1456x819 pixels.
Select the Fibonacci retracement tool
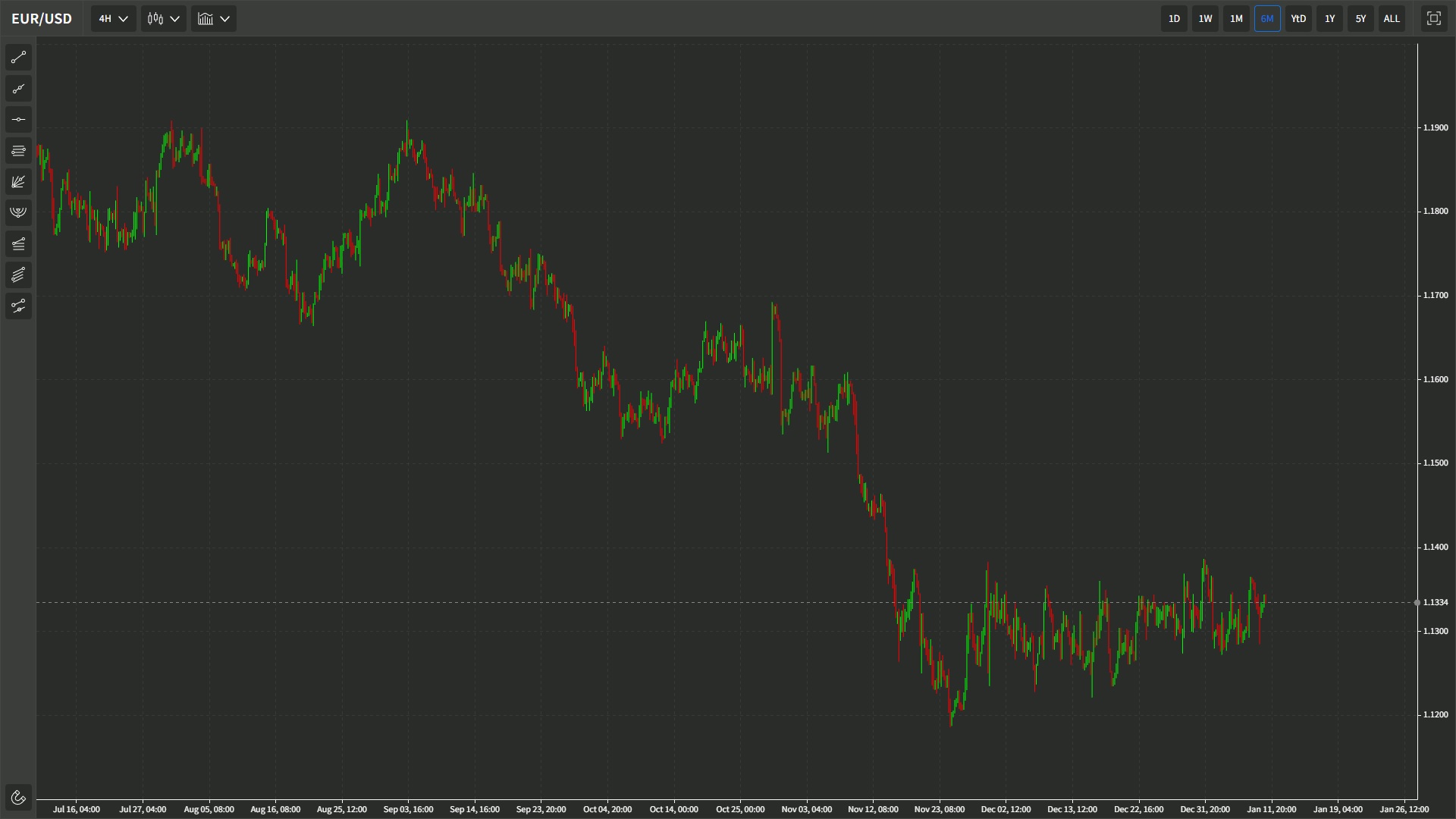click(x=18, y=151)
